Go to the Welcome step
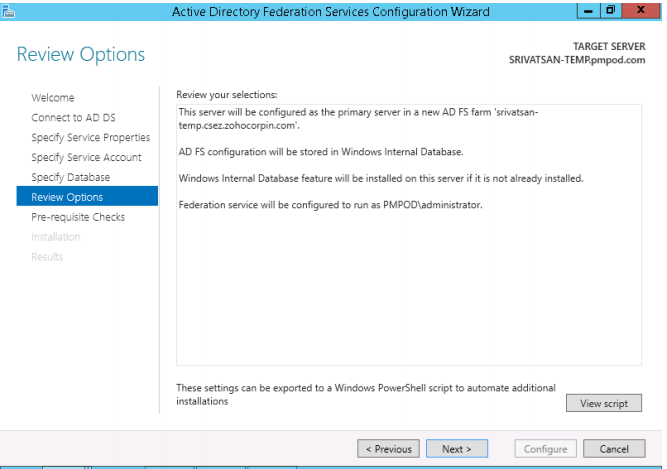The image size is (667, 469). point(53,98)
